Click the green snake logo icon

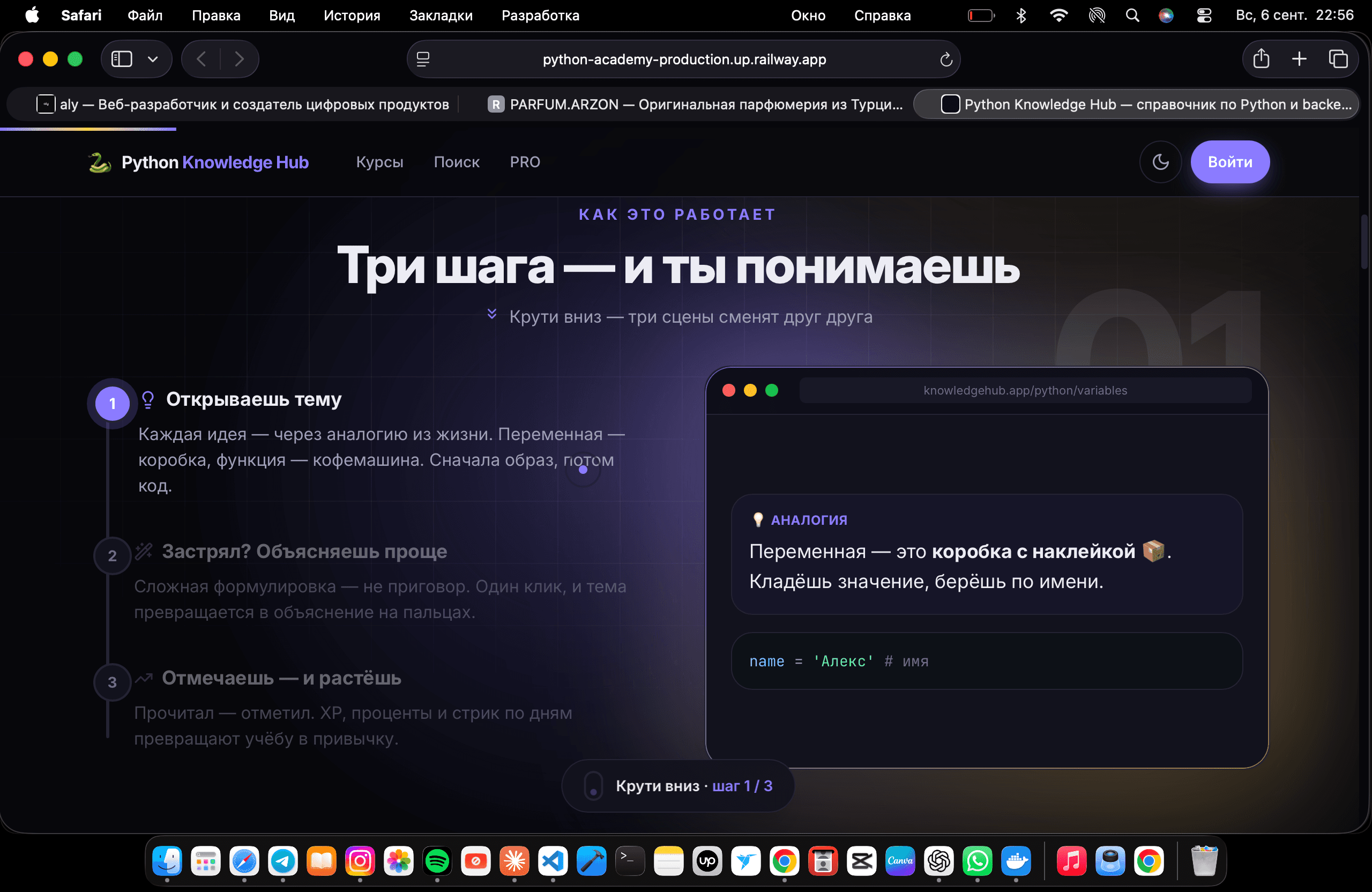(100, 162)
